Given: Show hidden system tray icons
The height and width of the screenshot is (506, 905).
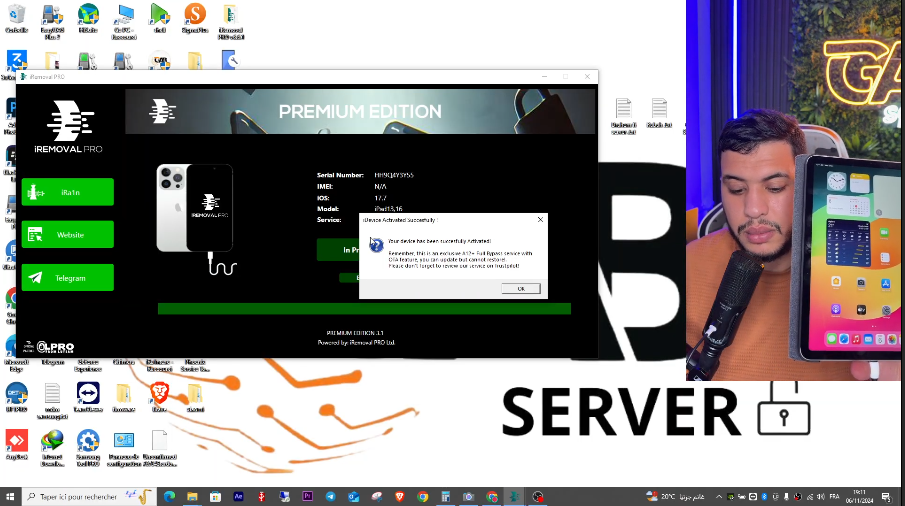Looking at the screenshot, I should coord(719,496).
